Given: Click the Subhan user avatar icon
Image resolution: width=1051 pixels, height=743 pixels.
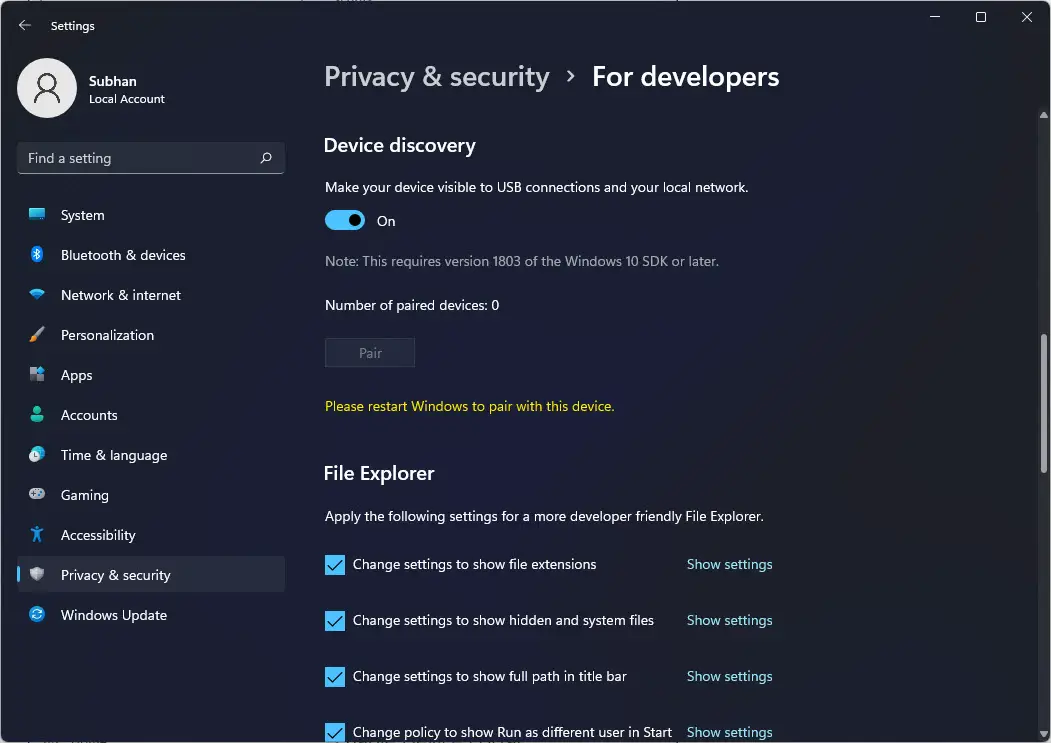Looking at the screenshot, I should tap(47, 88).
